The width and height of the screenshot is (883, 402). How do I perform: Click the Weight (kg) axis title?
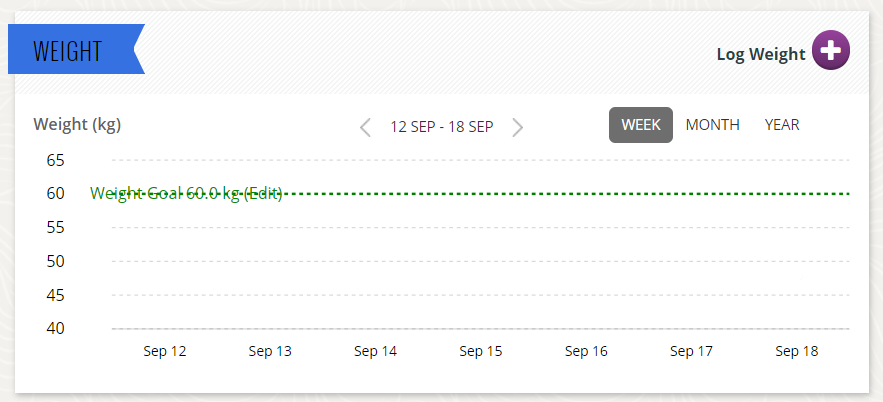click(x=77, y=125)
